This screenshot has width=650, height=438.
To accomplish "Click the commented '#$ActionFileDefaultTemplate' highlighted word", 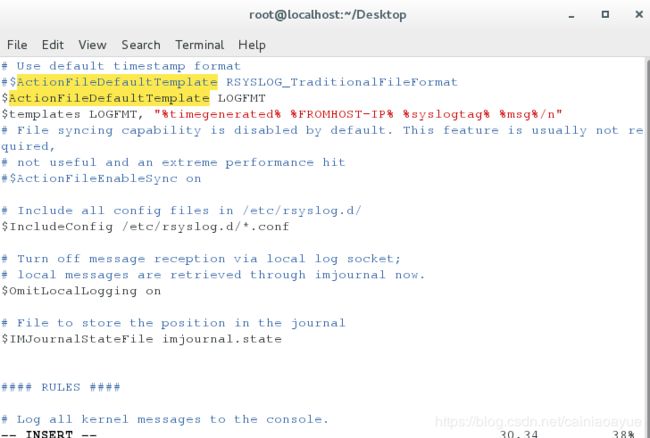I will [x=109, y=82].
